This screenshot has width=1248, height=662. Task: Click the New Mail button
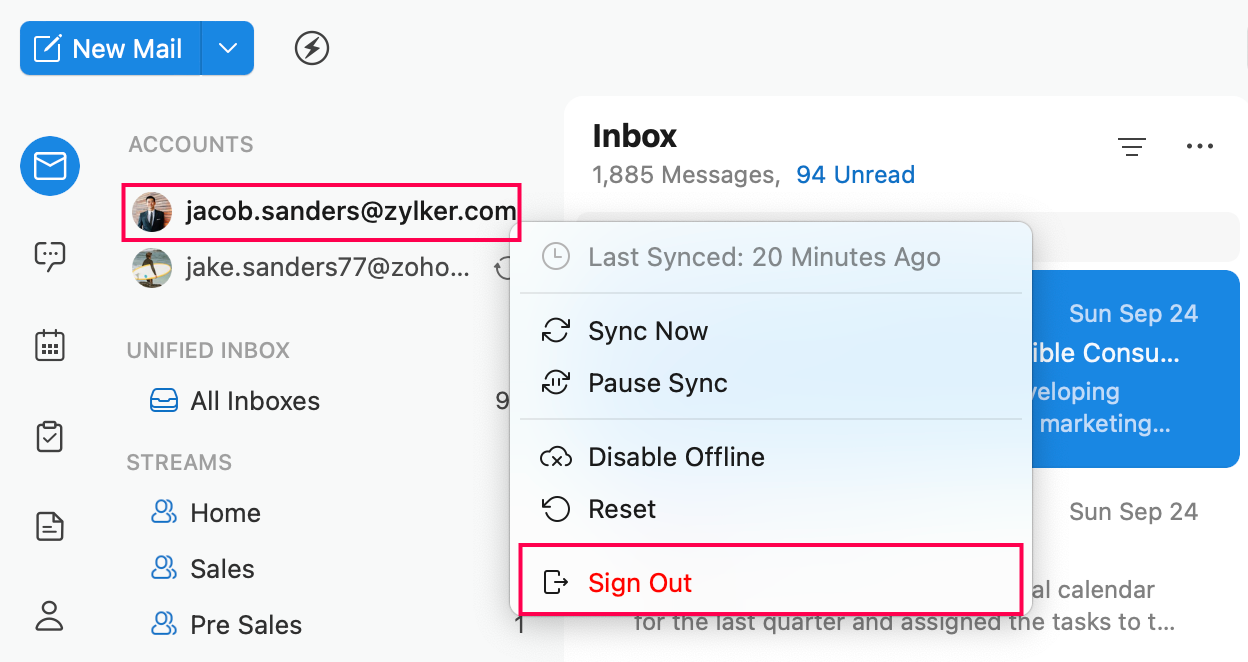click(110, 49)
